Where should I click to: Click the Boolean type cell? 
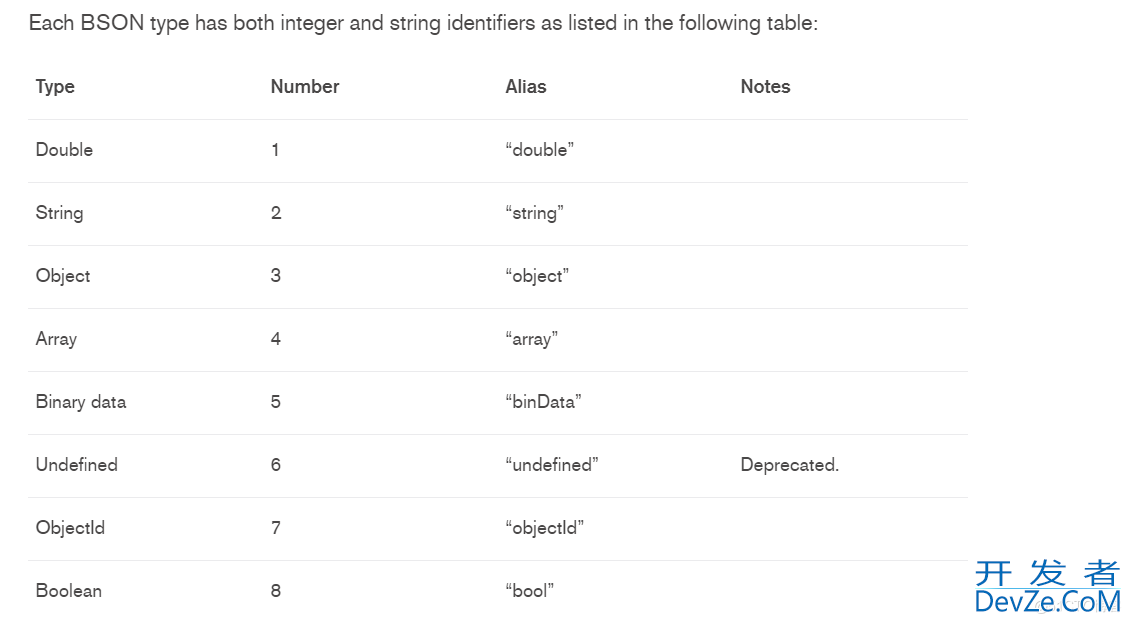68,591
